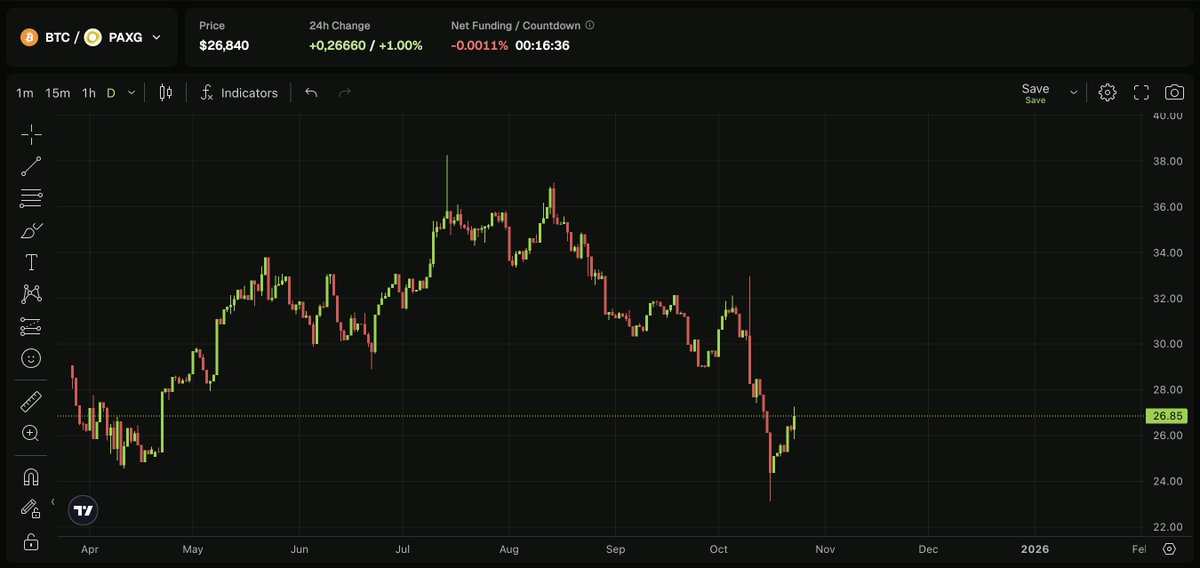Switch chart to 15m timeframe
The width and height of the screenshot is (1200, 568).
(58, 93)
